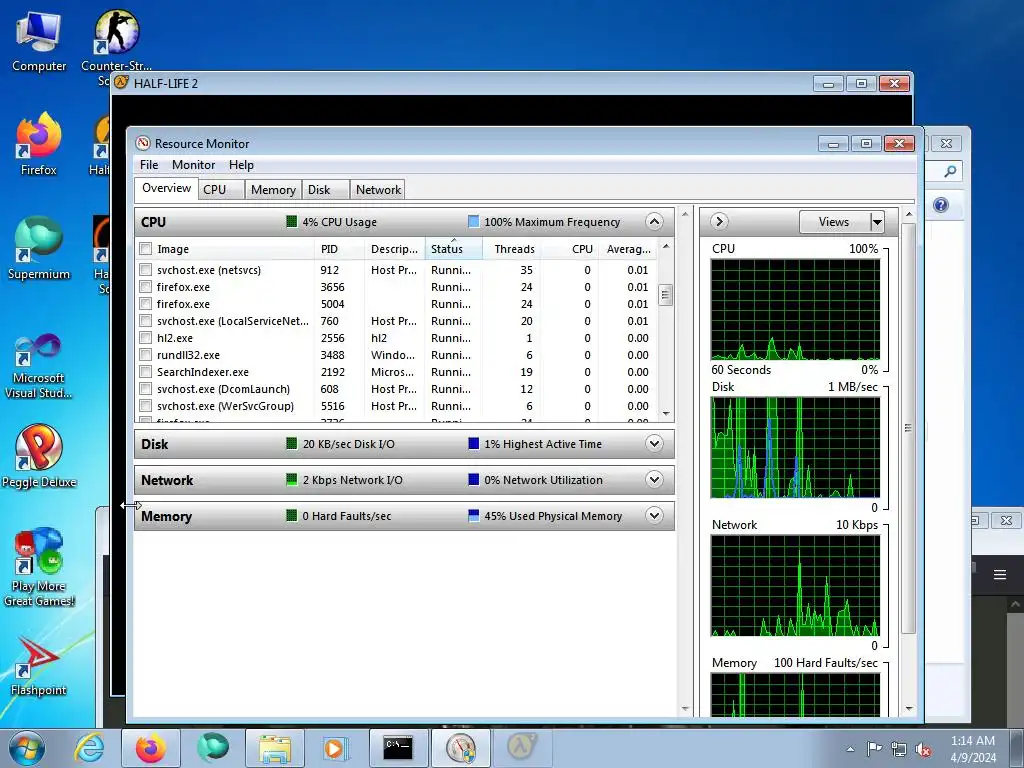Show hidden tray icons arrow
The width and height of the screenshot is (1024, 768).
pyautogui.click(x=850, y=749)
